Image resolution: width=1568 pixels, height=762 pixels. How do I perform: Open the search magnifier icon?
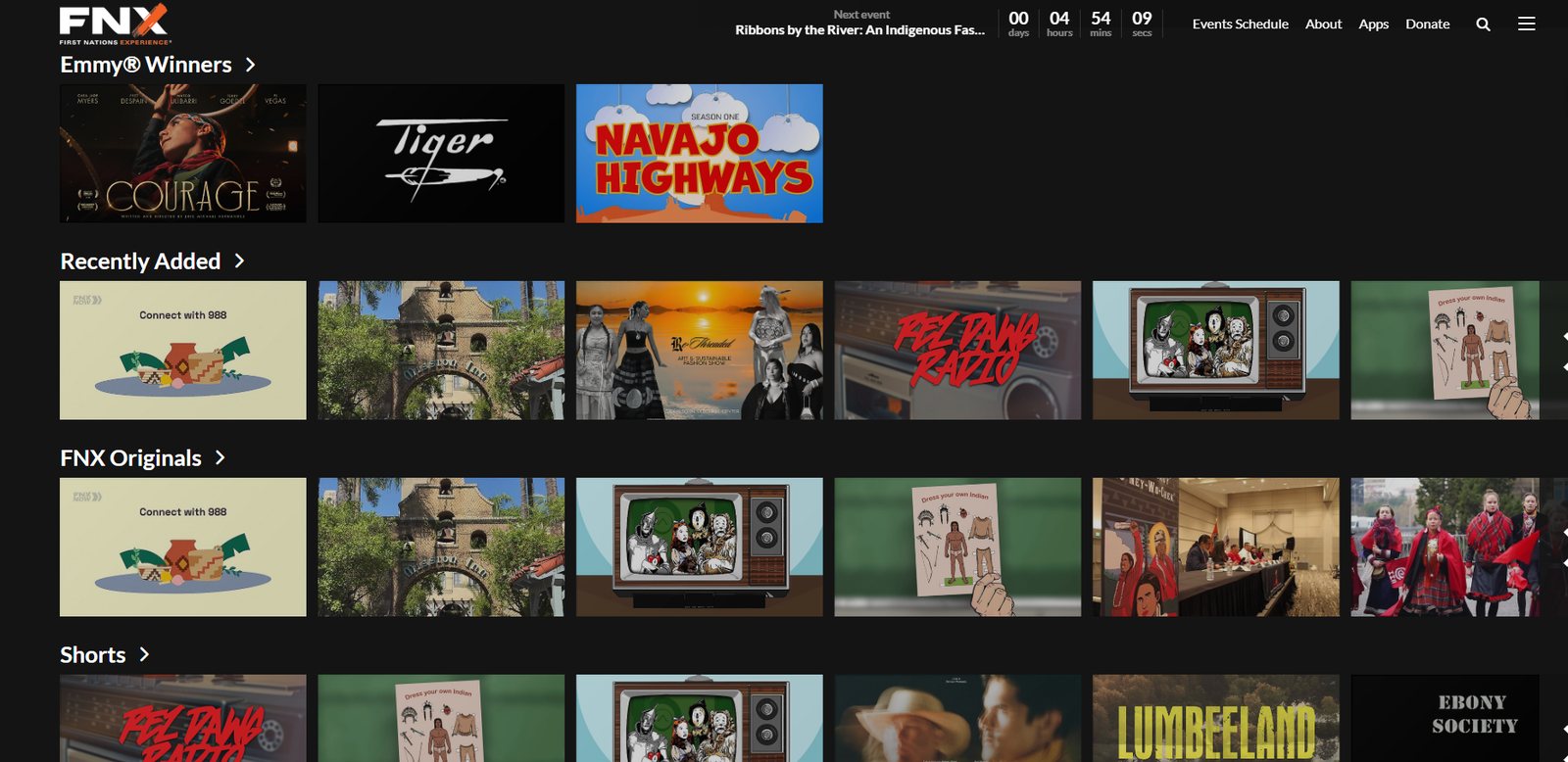coord(1483,24)
